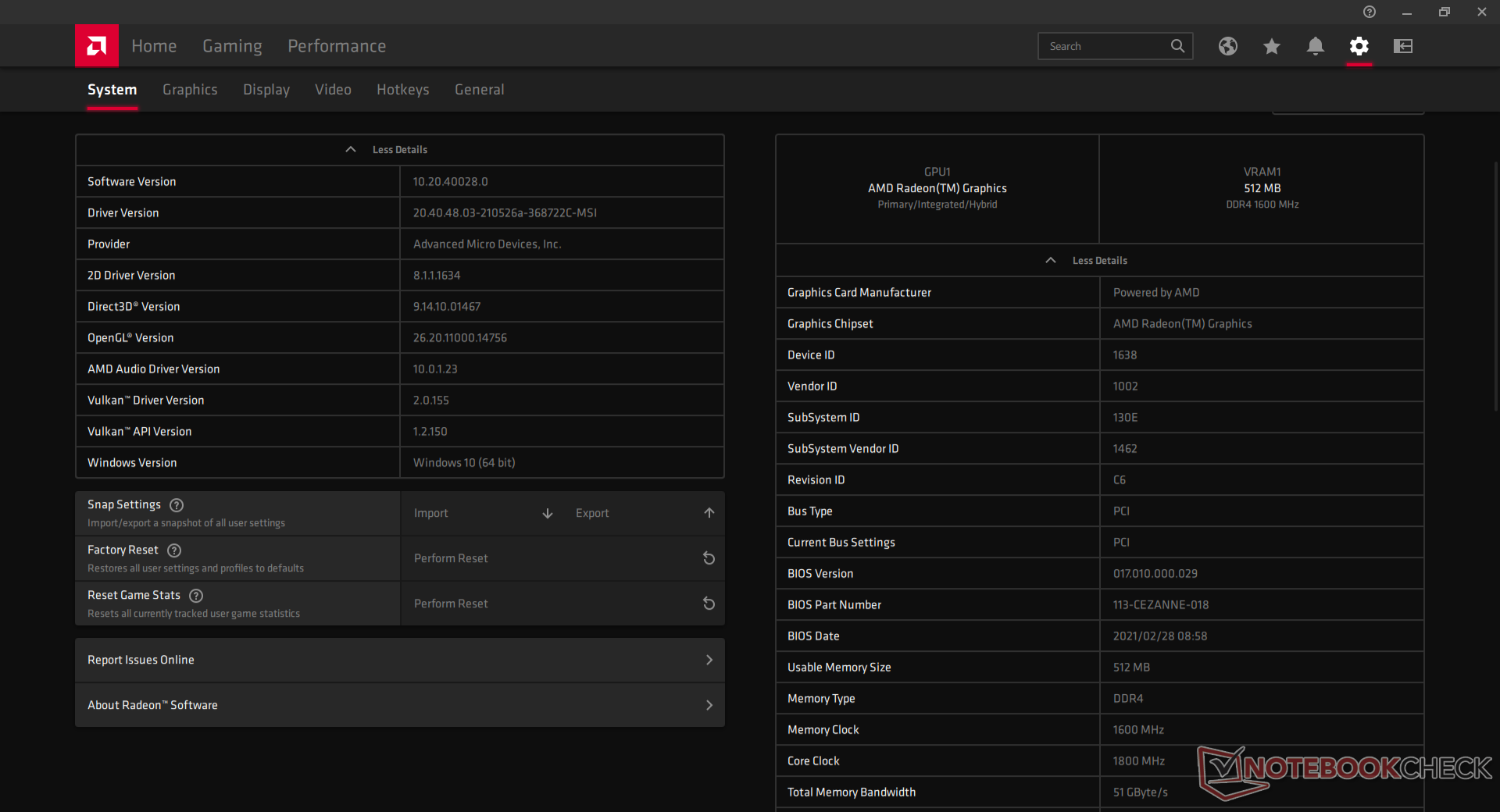Select the VRAM1 512 MB card
Viewport: 1500px width, 812px height.
coord(1262,188)
